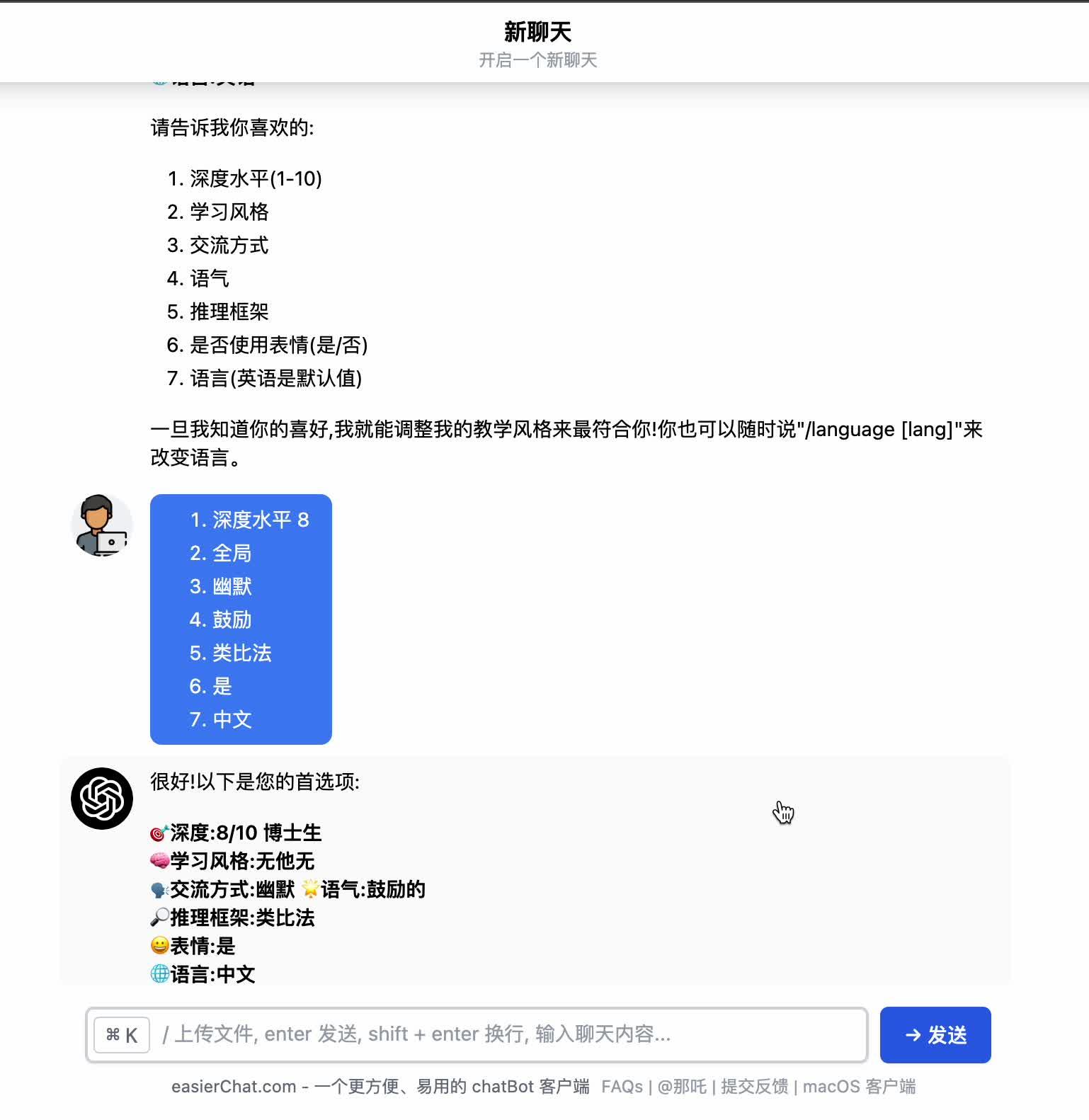The height and width of the screenshot is (1120, 1089).
Task: Click the brain emoji beside 学习风格
Action: (160, 862)
